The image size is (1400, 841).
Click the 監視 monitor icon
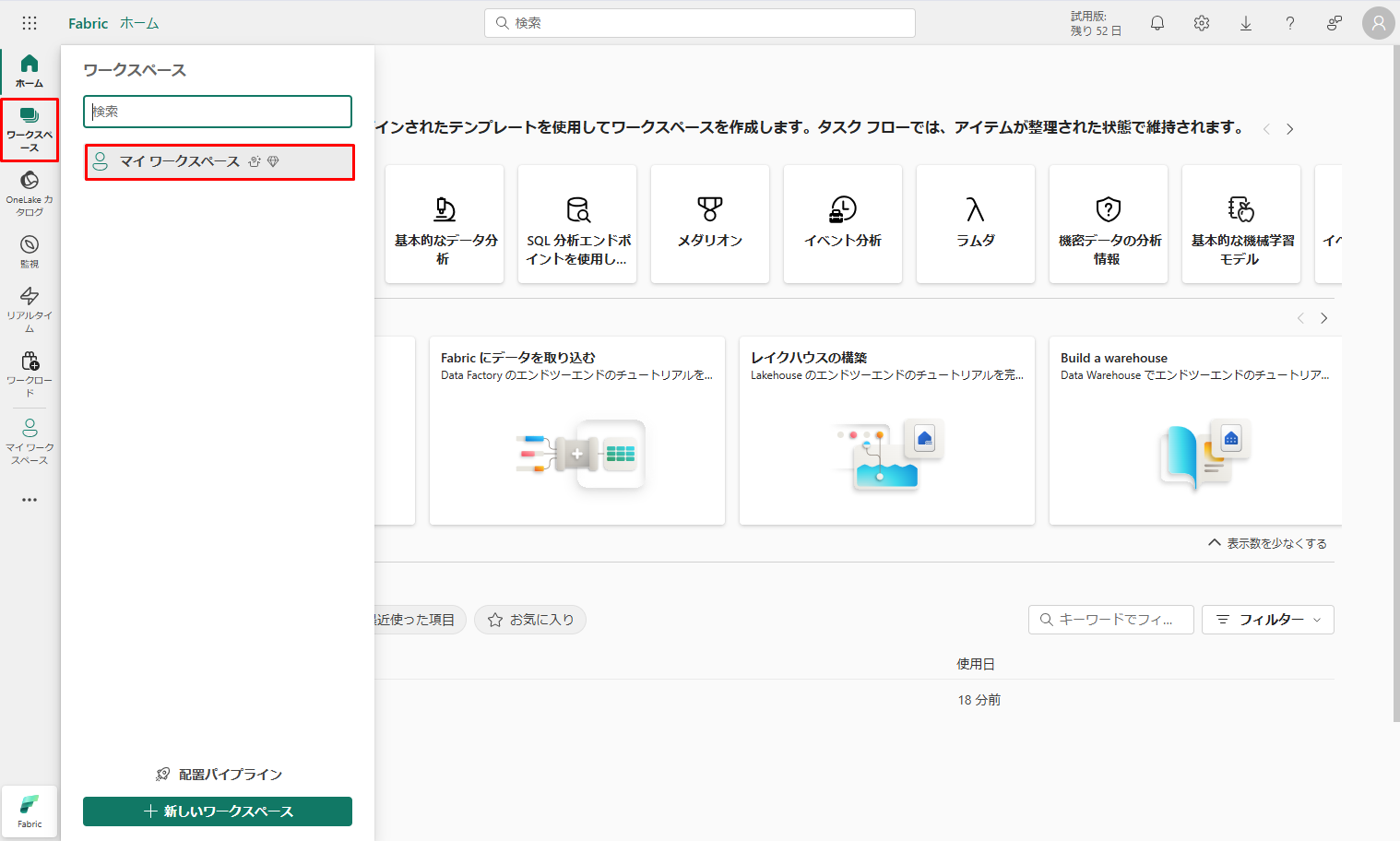coord(30,250)
